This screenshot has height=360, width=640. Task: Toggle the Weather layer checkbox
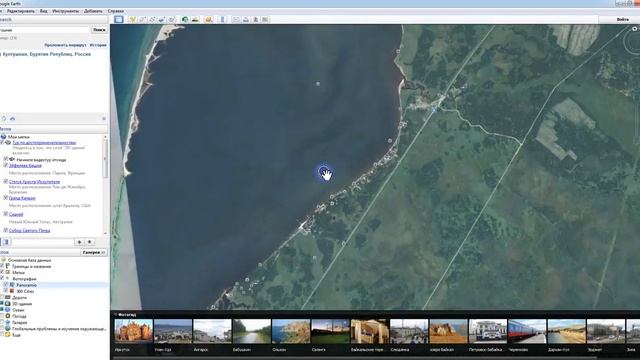pos(2,316)
